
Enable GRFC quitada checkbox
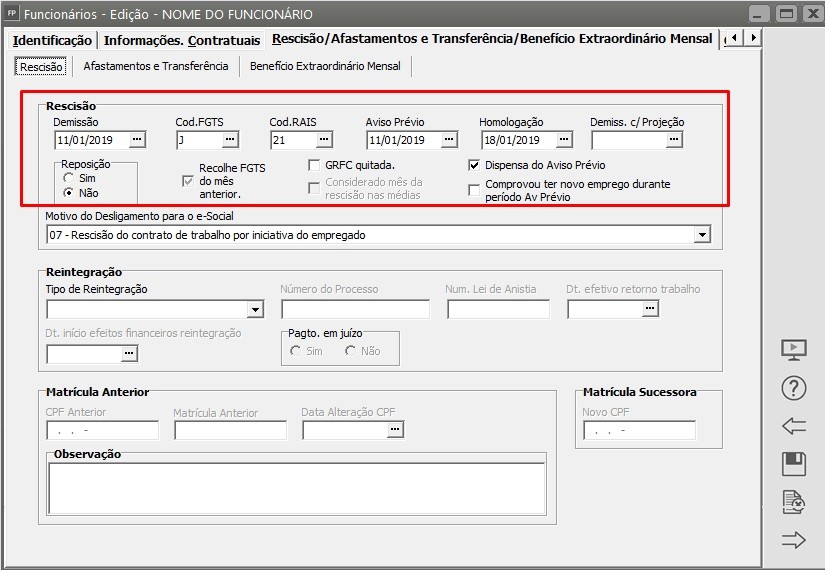[315, 165]
